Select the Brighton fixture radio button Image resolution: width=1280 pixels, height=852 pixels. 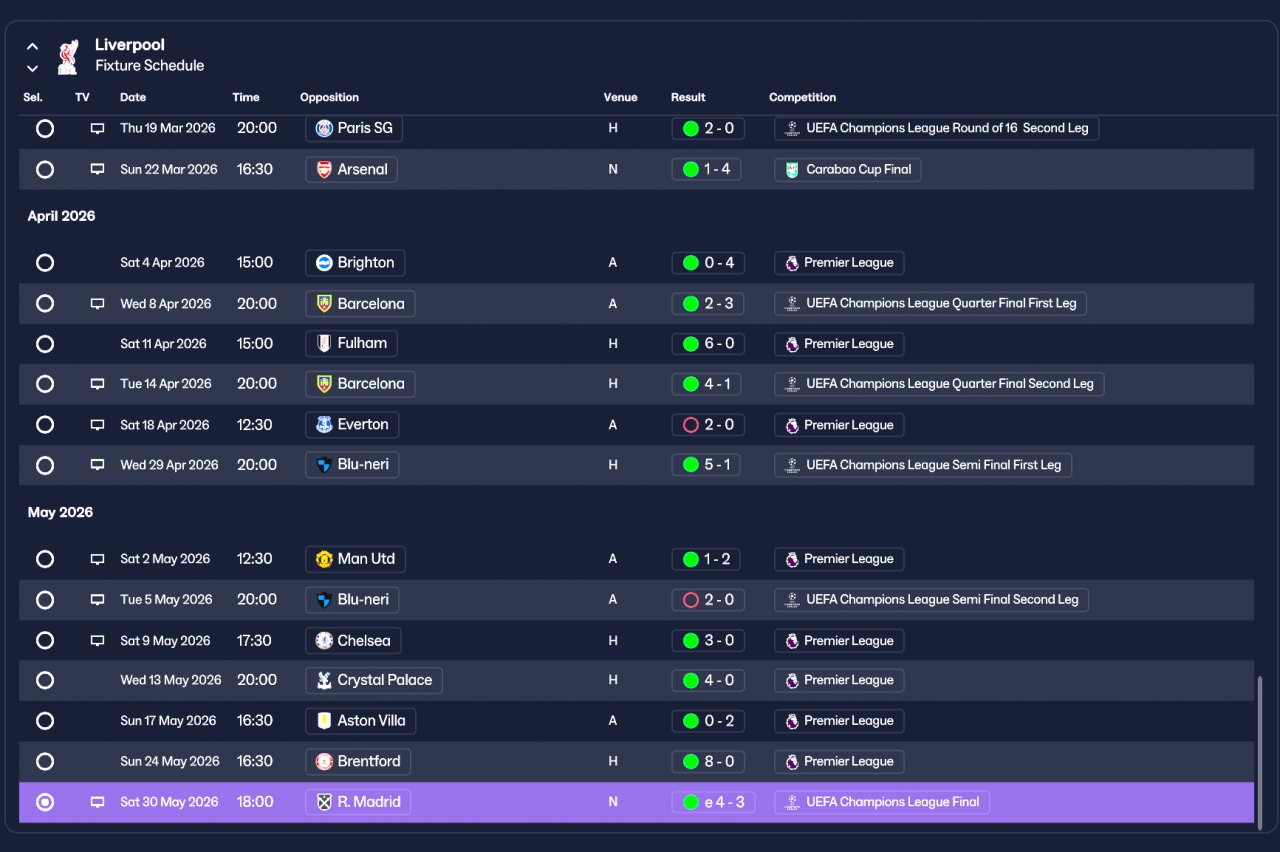tap(45, 262)
